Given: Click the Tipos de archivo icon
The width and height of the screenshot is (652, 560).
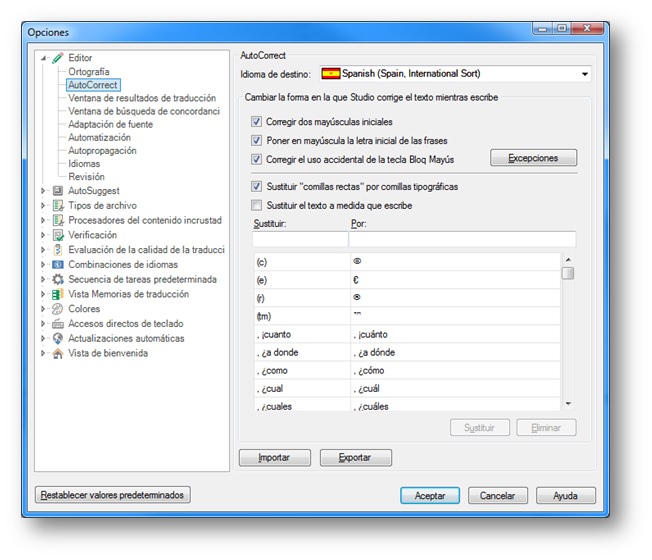Looking at the screenshot, I should [58, 205].
